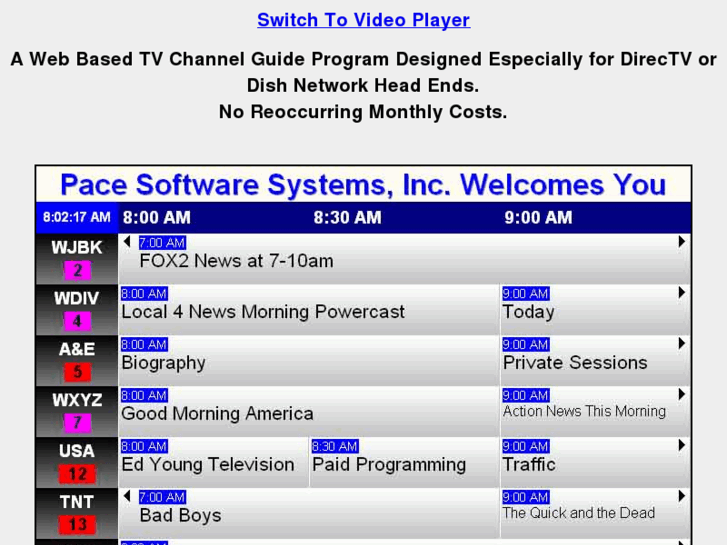Click right arrow in WJBK row

coord(682,241)
